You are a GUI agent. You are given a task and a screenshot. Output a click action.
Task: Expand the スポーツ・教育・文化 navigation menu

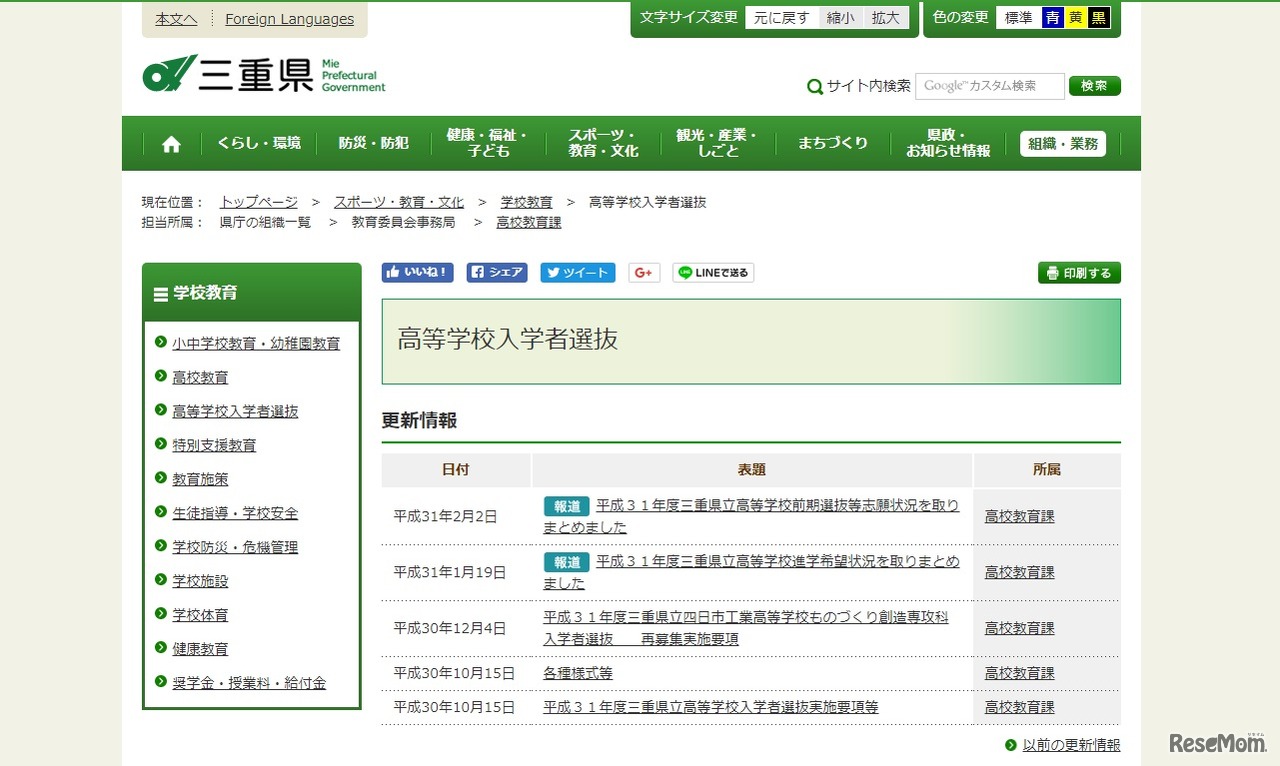coord(601,143)
